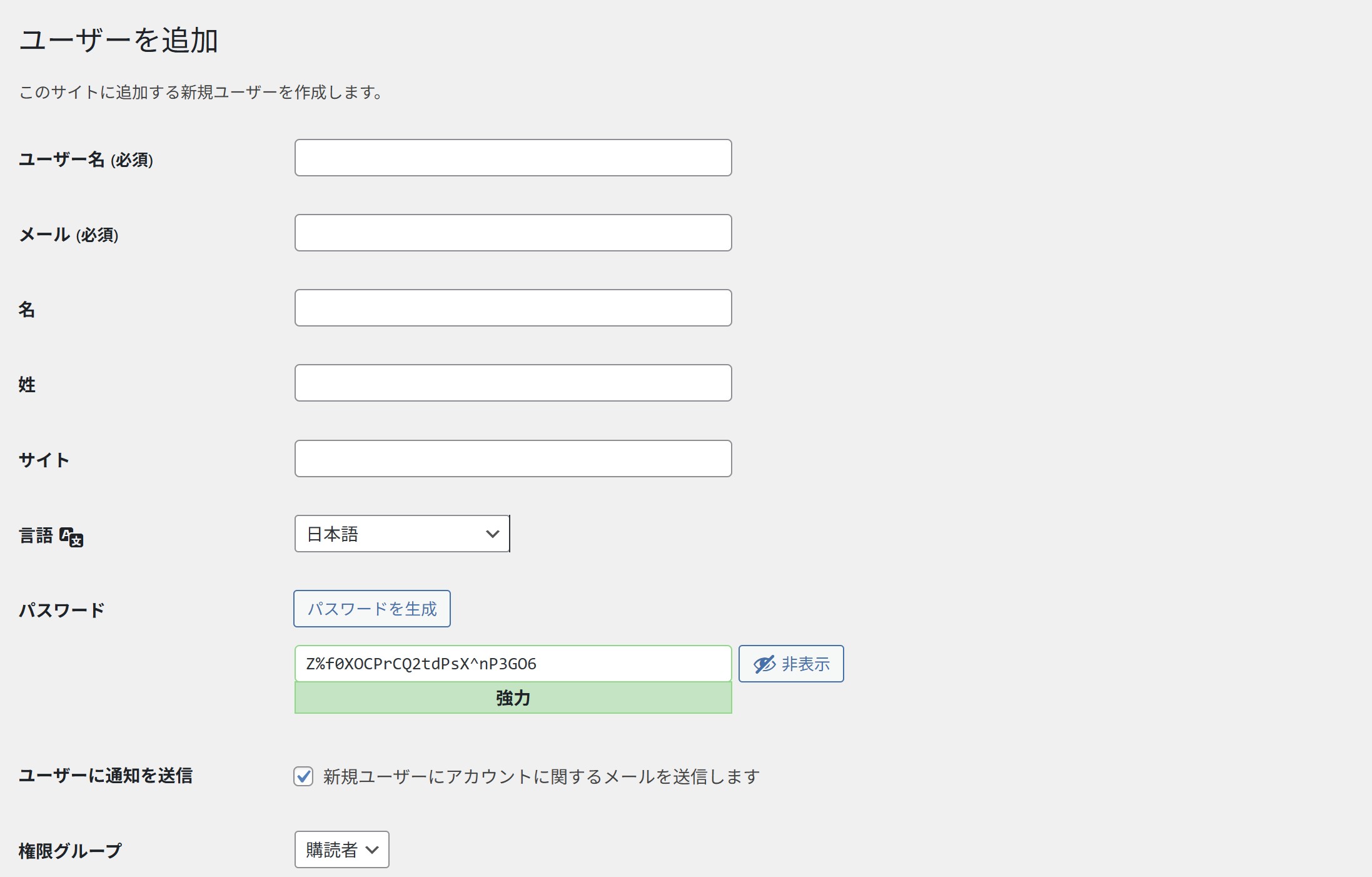Focus the メール required input field

(513, 233)
